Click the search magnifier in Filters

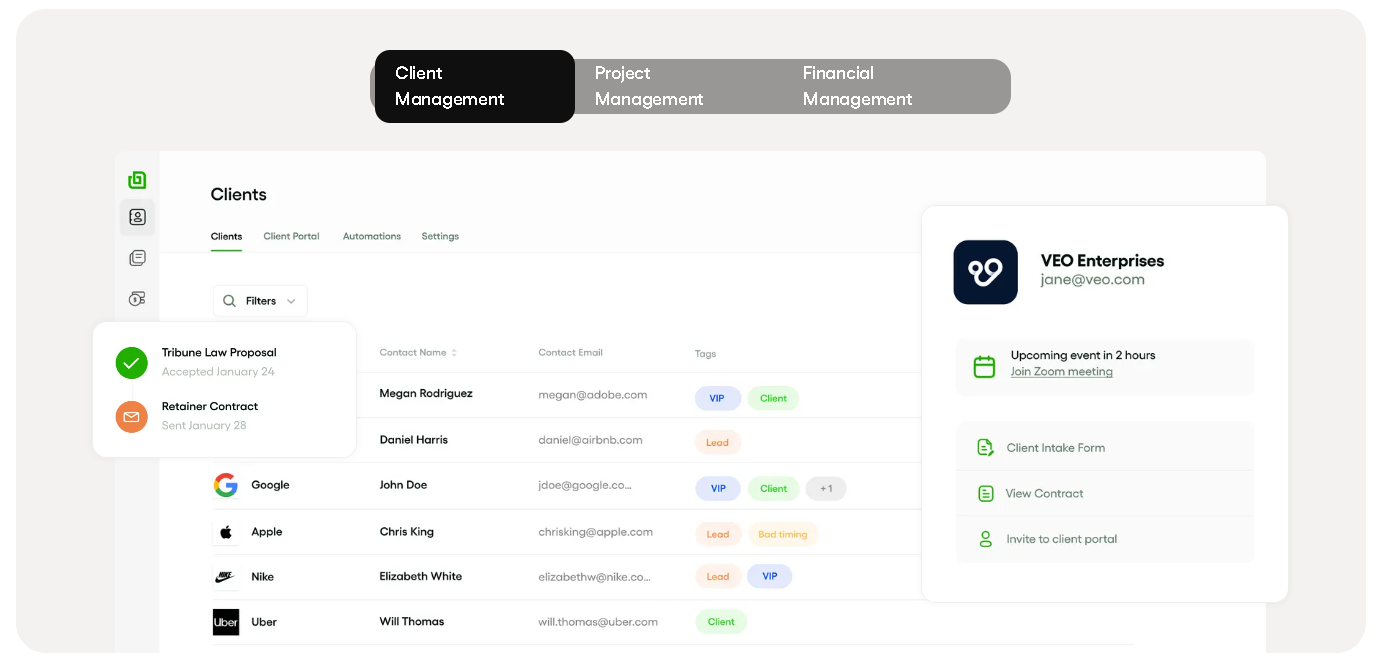(229, 301)
